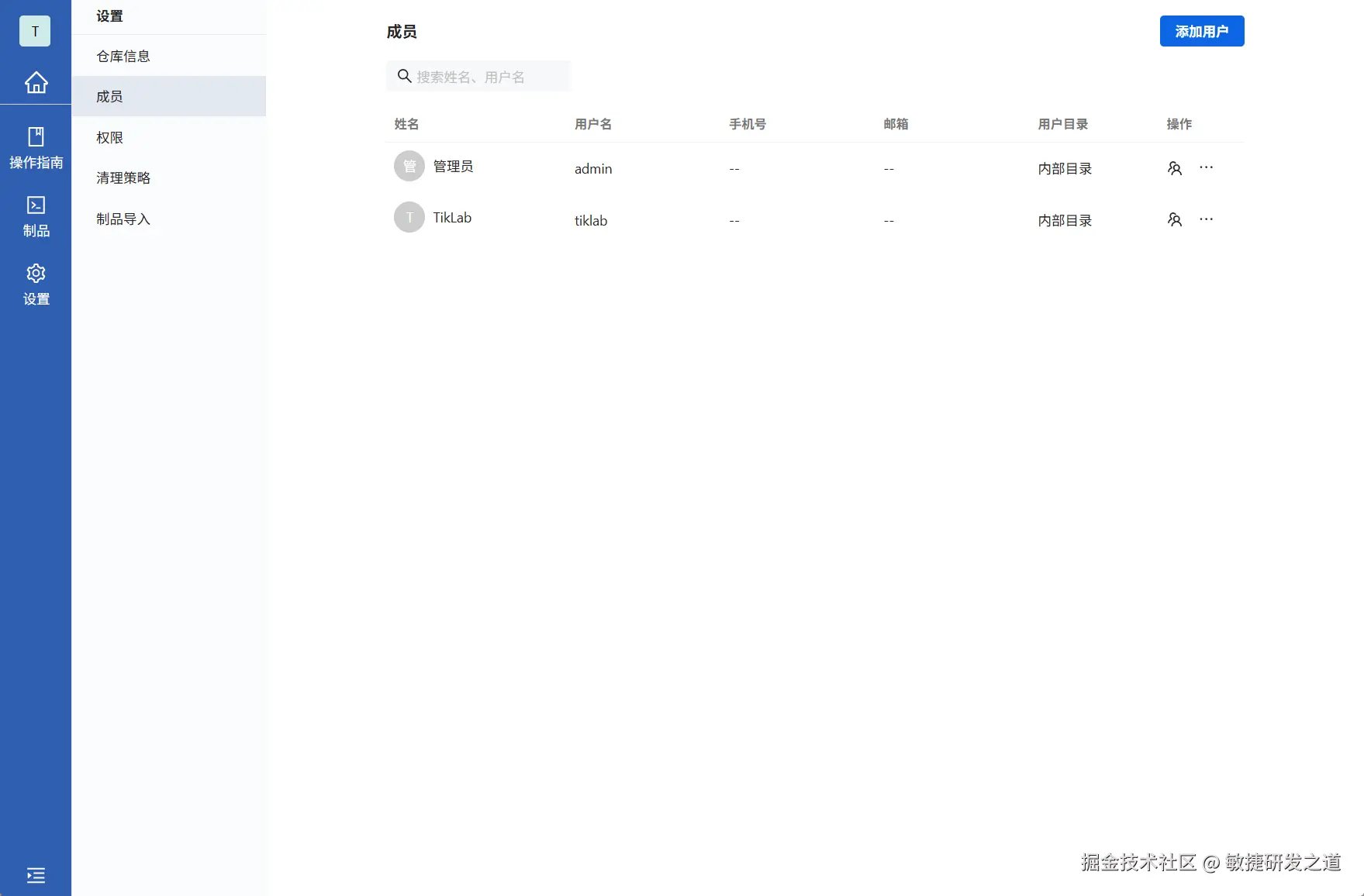
Task: Click the T workspace avatar top left
Action: 34,31
